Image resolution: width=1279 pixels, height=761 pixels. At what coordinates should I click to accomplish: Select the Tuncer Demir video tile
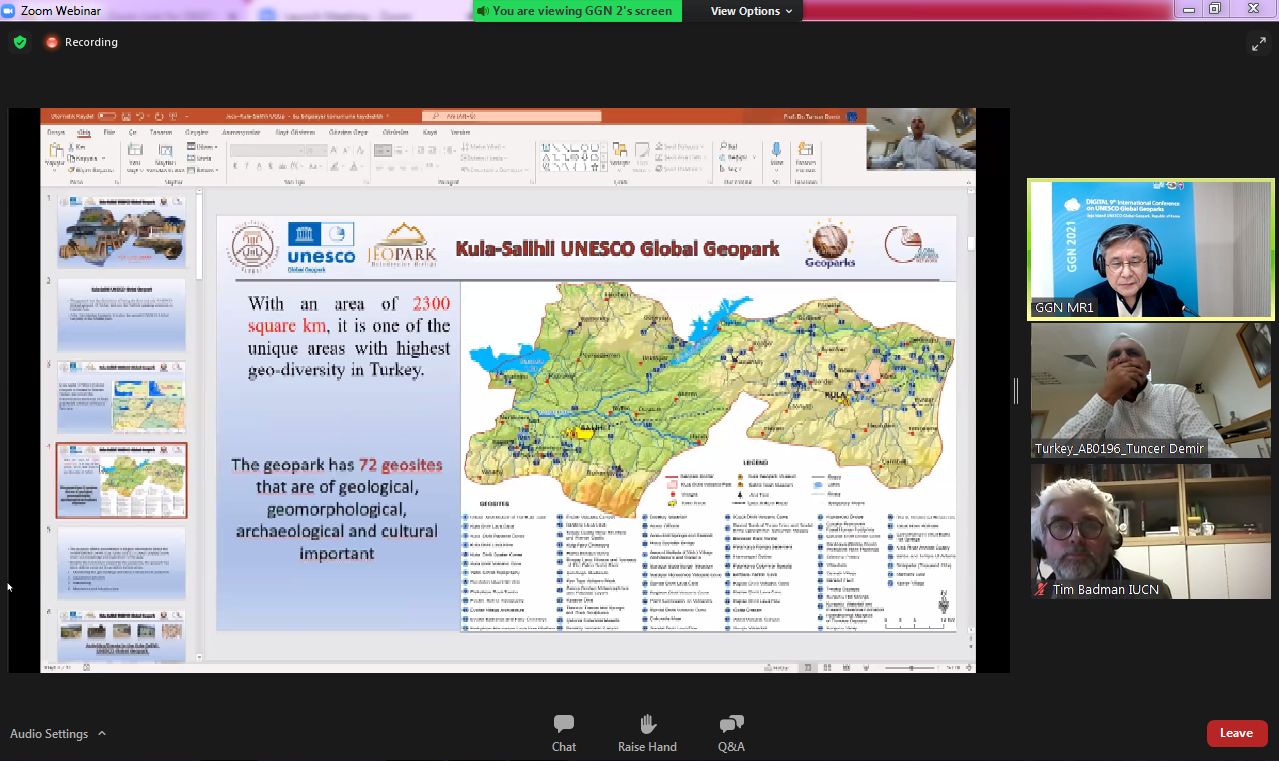1150,390
